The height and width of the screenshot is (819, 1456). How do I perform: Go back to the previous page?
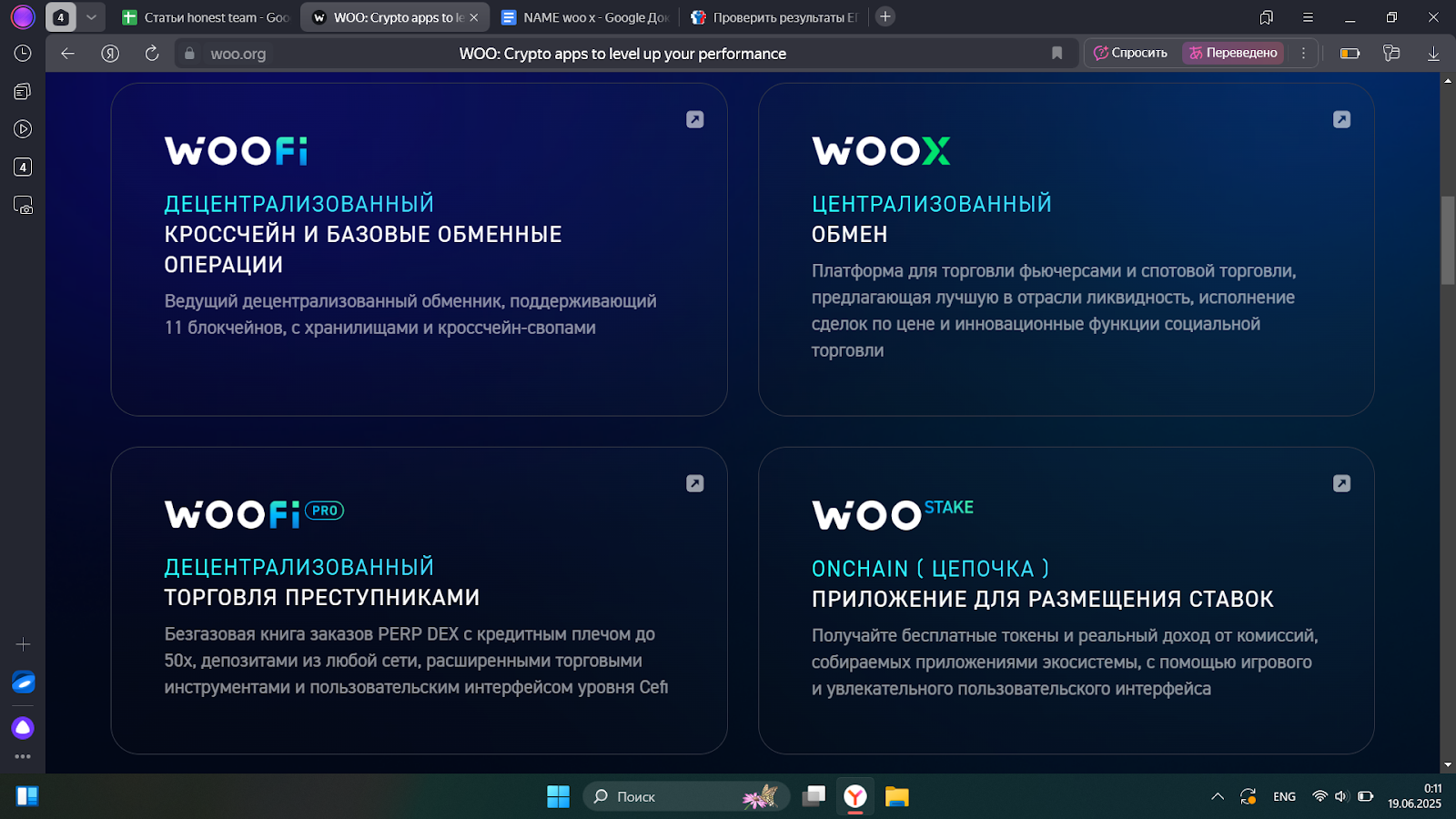tap(67, 54)
